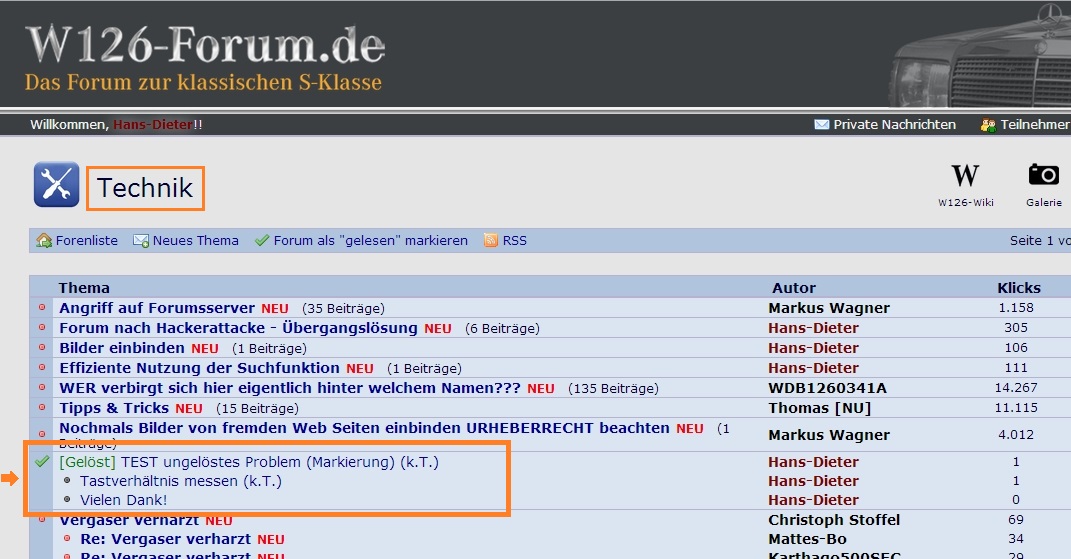Open Forenliste link
Viewport: 1071px width, 559px height.
[87, 241]
